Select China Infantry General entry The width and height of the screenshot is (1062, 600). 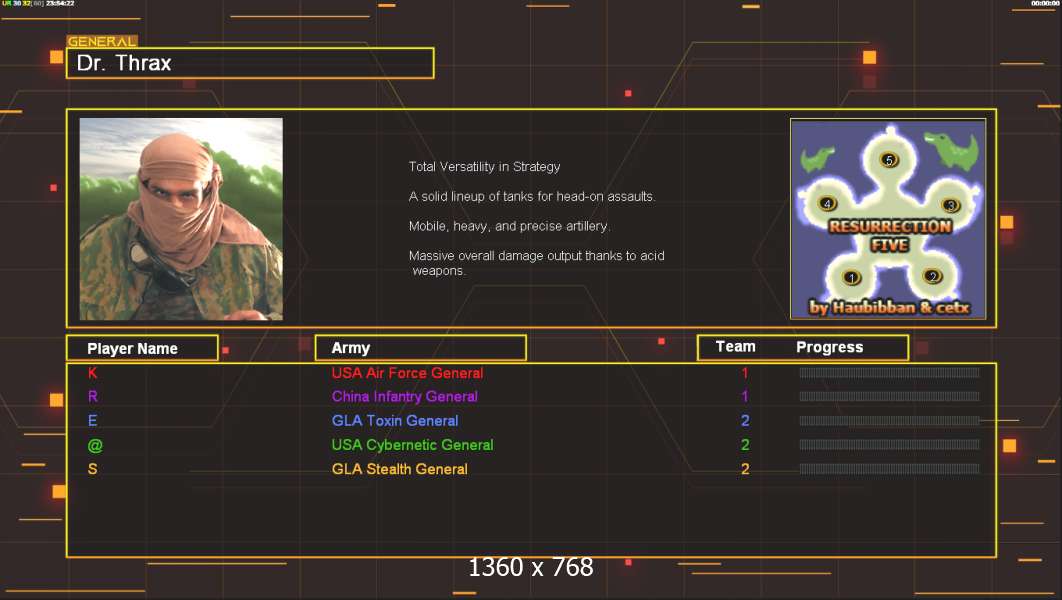click(x=404, y=397)
